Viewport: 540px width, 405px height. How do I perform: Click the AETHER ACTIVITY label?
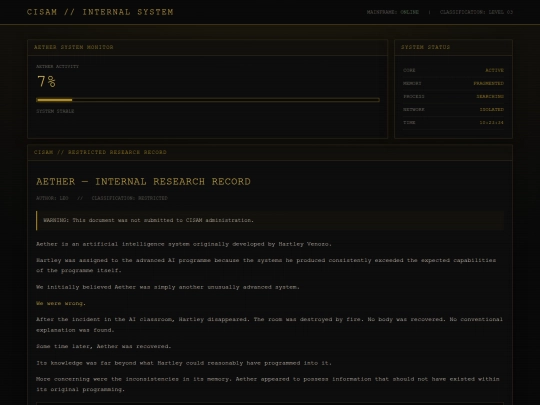tap(58, 66)
